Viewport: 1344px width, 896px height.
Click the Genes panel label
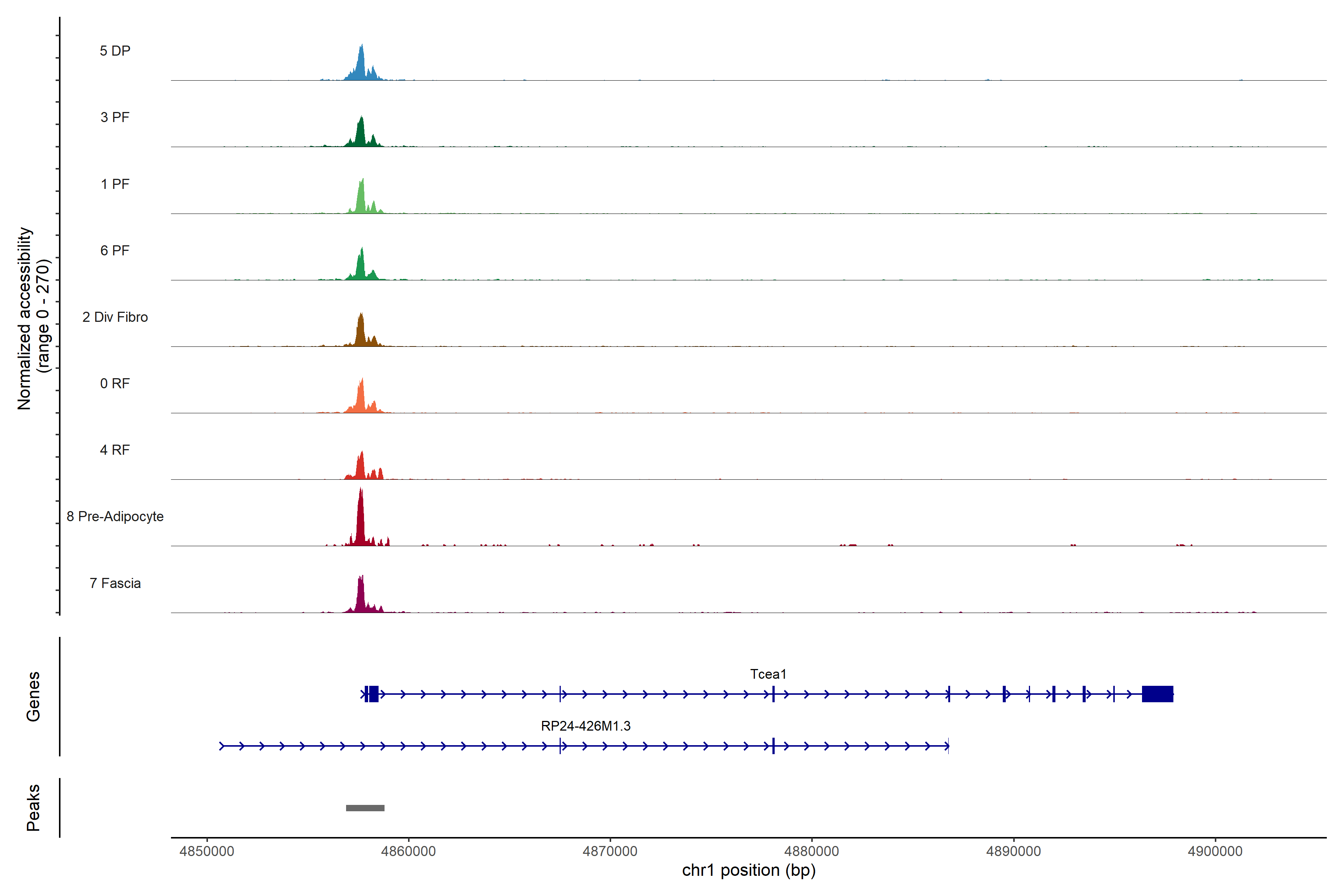(33, 696)
